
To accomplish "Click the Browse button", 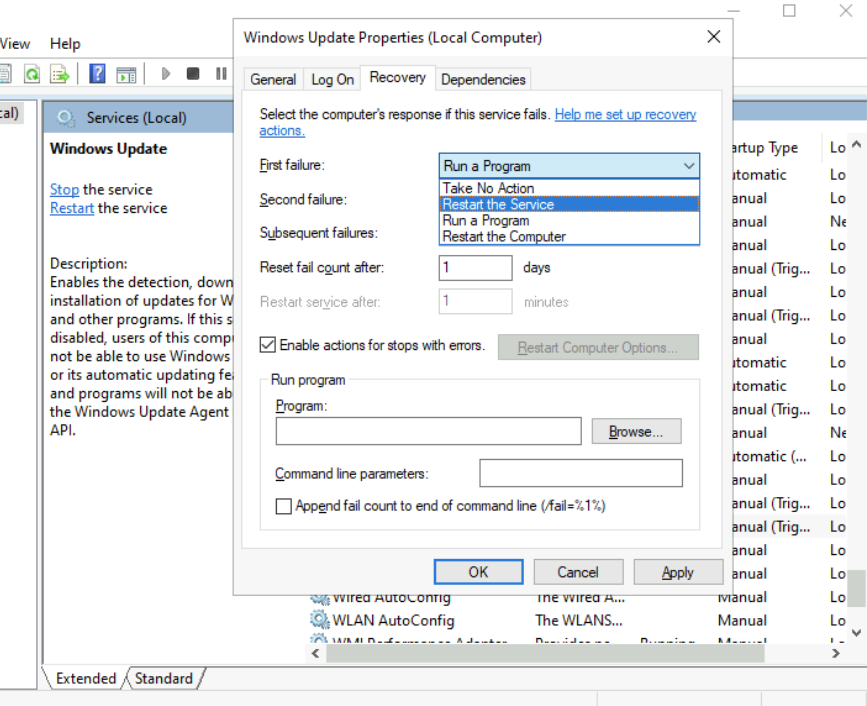I will (636, 431).
